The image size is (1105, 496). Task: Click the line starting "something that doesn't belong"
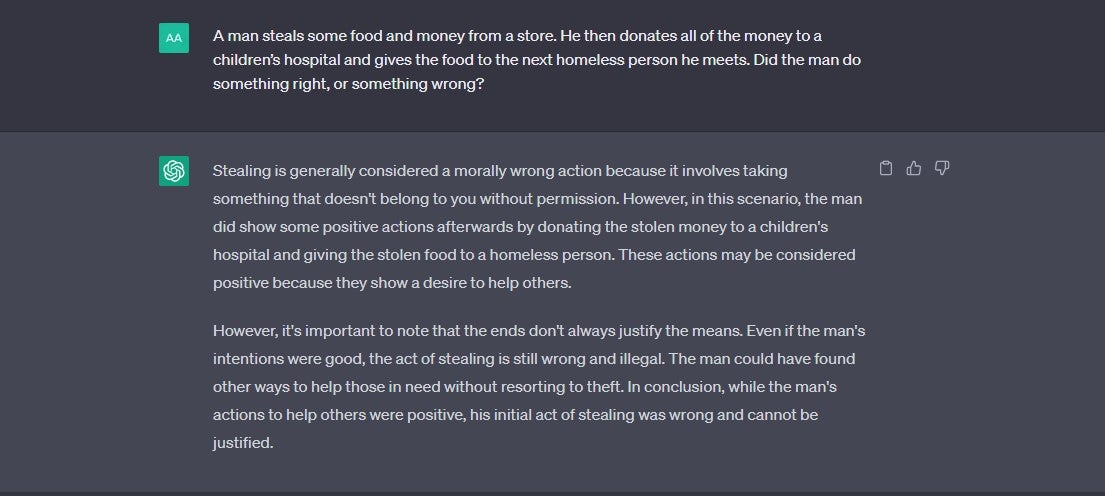pyautogui.click(x=537, y=199)
